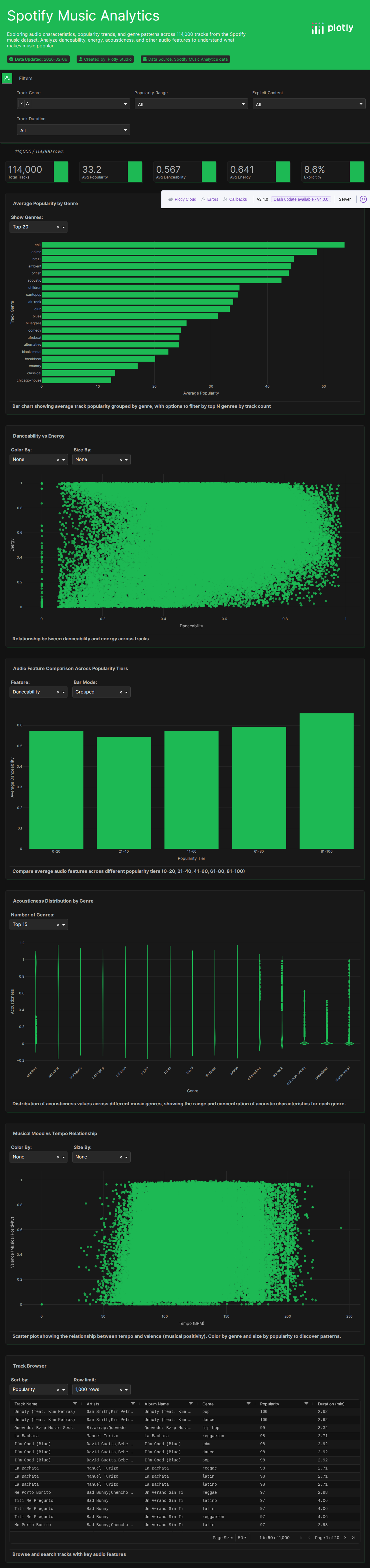Image resolution: width=370 pixels, height=1568 pixels.
Task: Select the chill bar in popularity chart
Action: (193, 245)
